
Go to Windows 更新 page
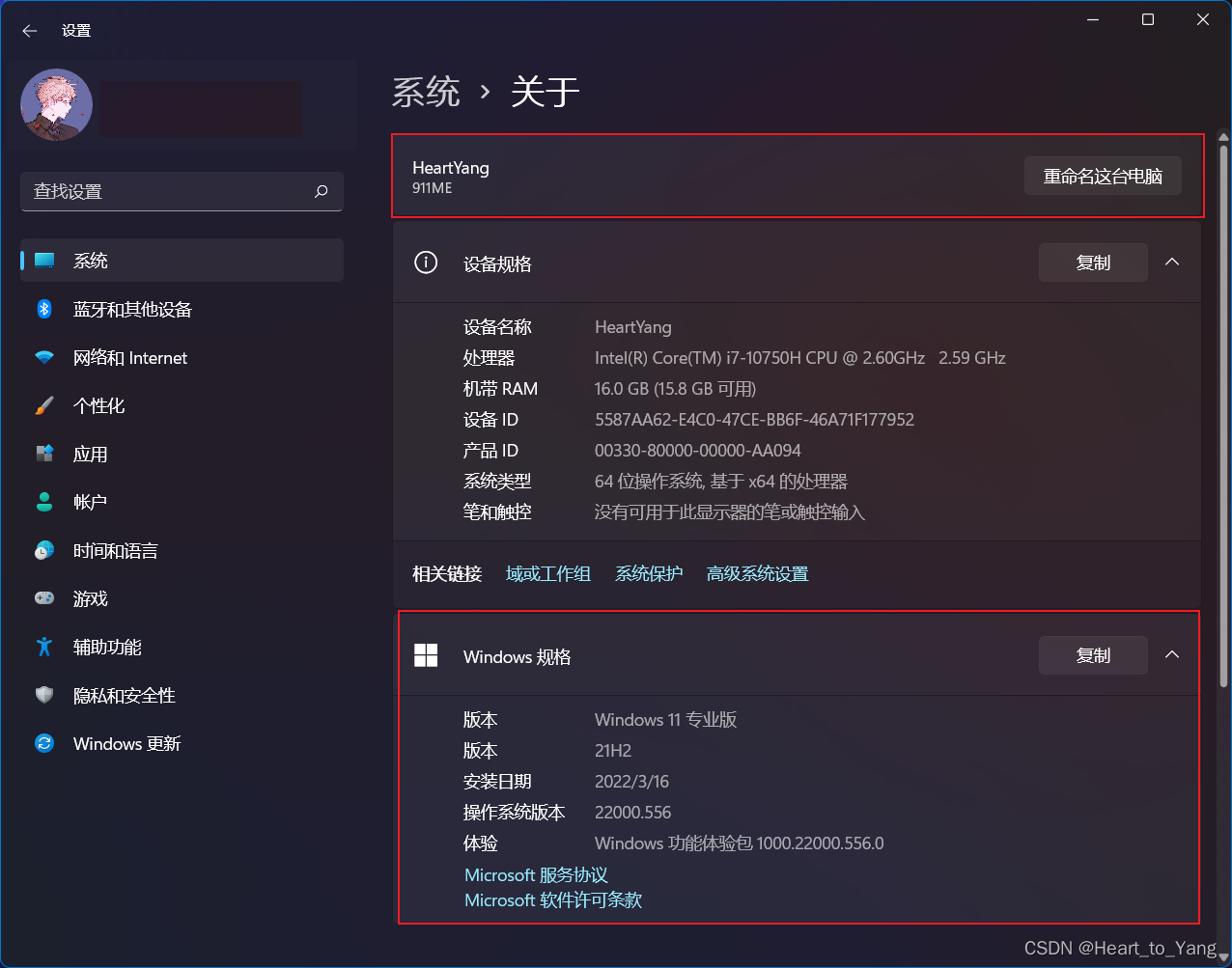pos(182,743)
